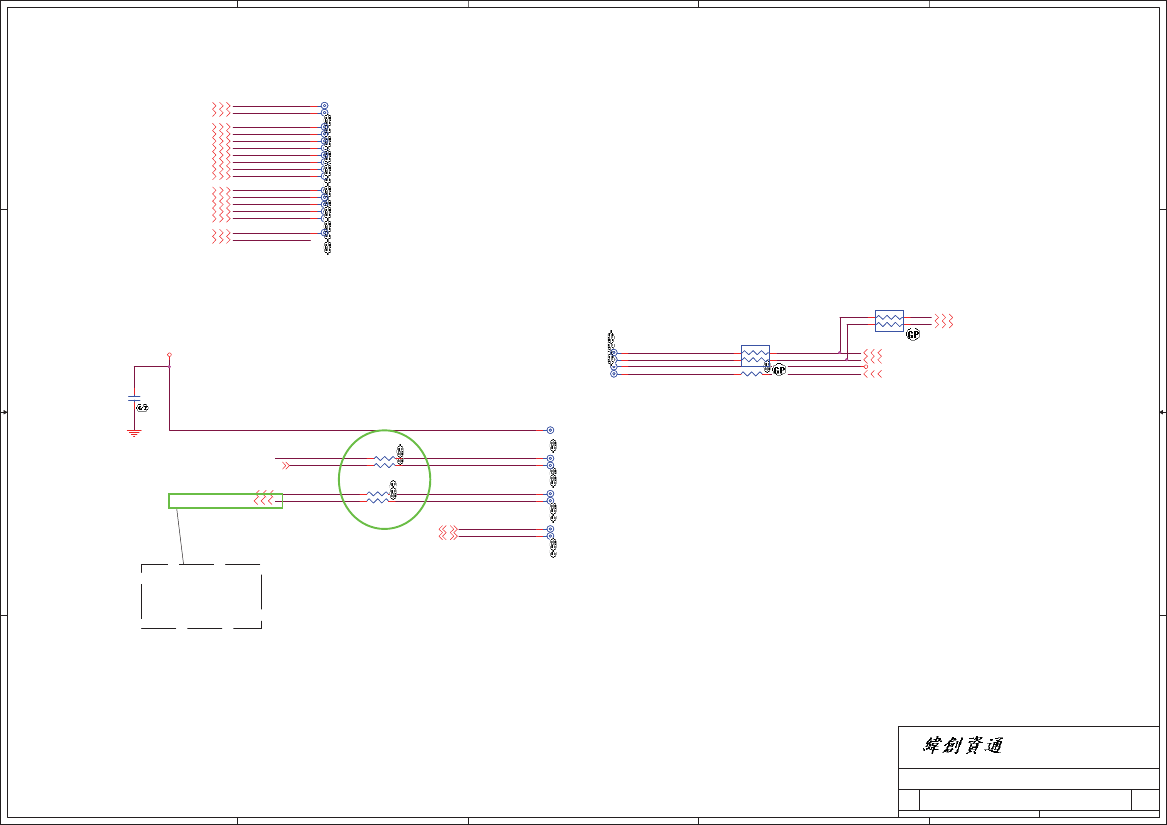Click the single resistor below the middle network
Screen dimensions: 1167x825
[x=752, y=374]
